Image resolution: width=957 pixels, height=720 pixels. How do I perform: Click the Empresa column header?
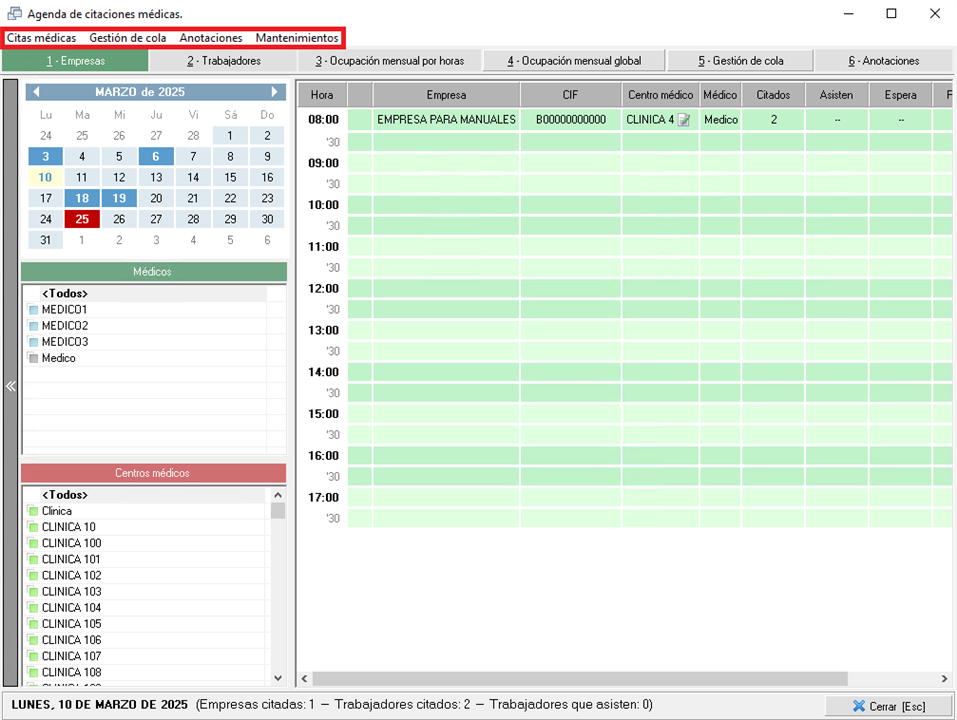click(x=446, y=95)
